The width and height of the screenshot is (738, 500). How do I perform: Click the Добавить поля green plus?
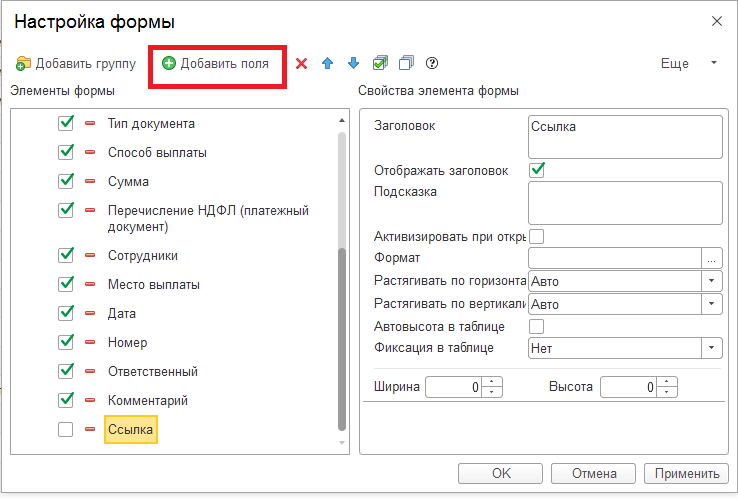(168, 63)
